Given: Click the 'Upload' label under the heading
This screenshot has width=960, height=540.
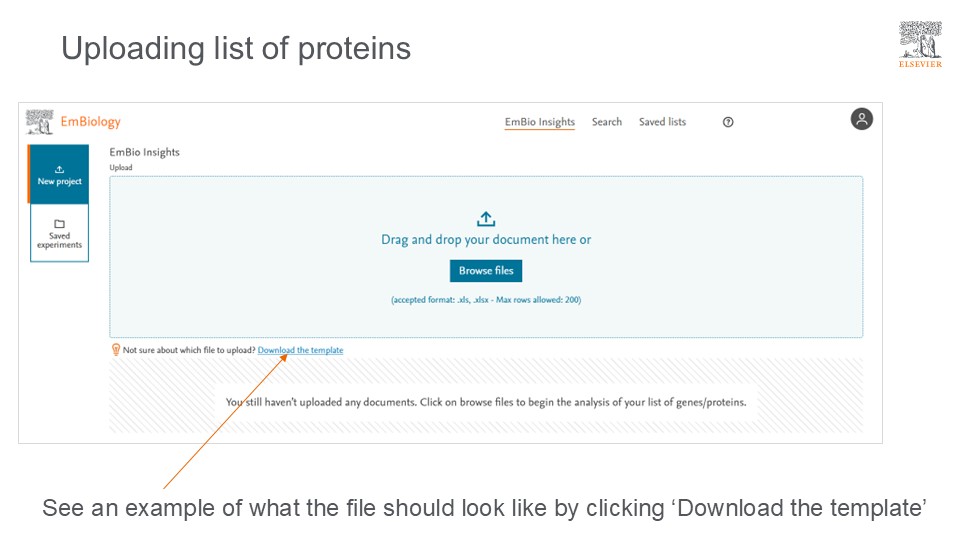Looking at the screenshot, I should point(121,168).
